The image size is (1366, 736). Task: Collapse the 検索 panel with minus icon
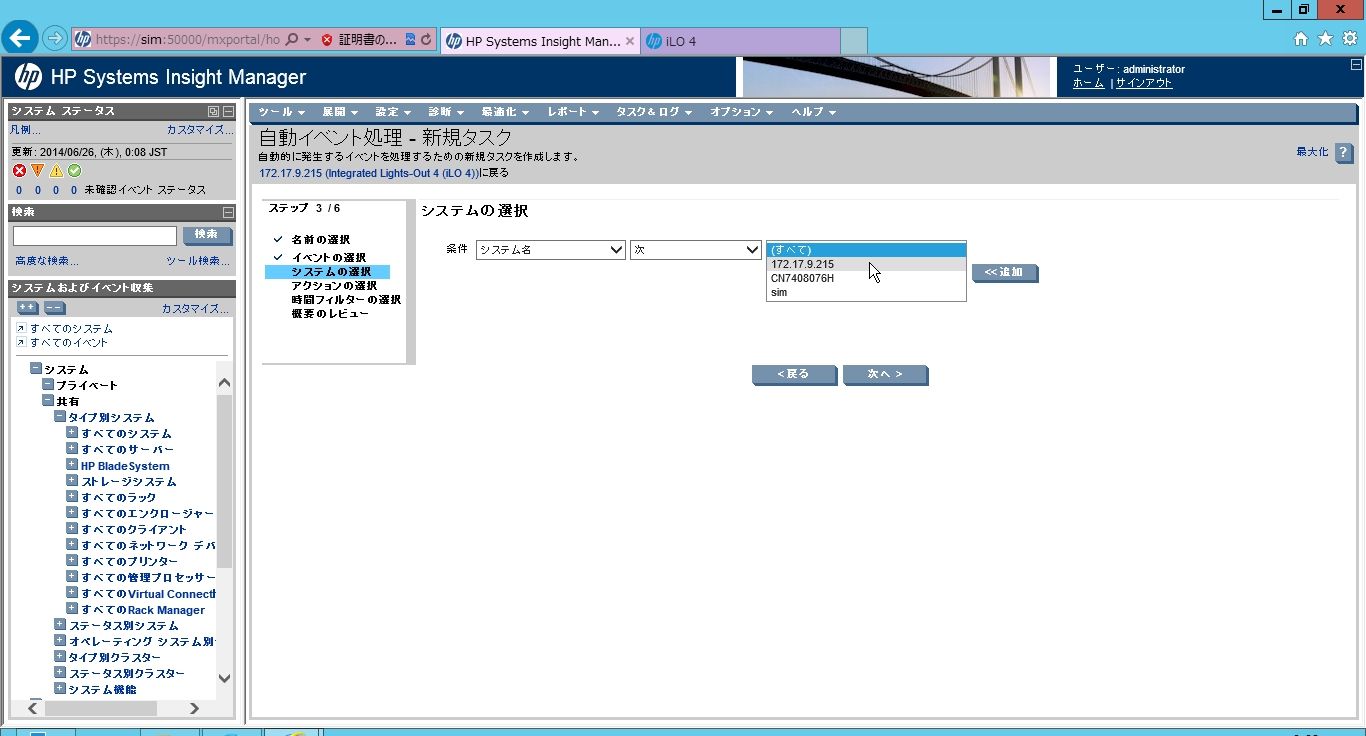[228, 212]
